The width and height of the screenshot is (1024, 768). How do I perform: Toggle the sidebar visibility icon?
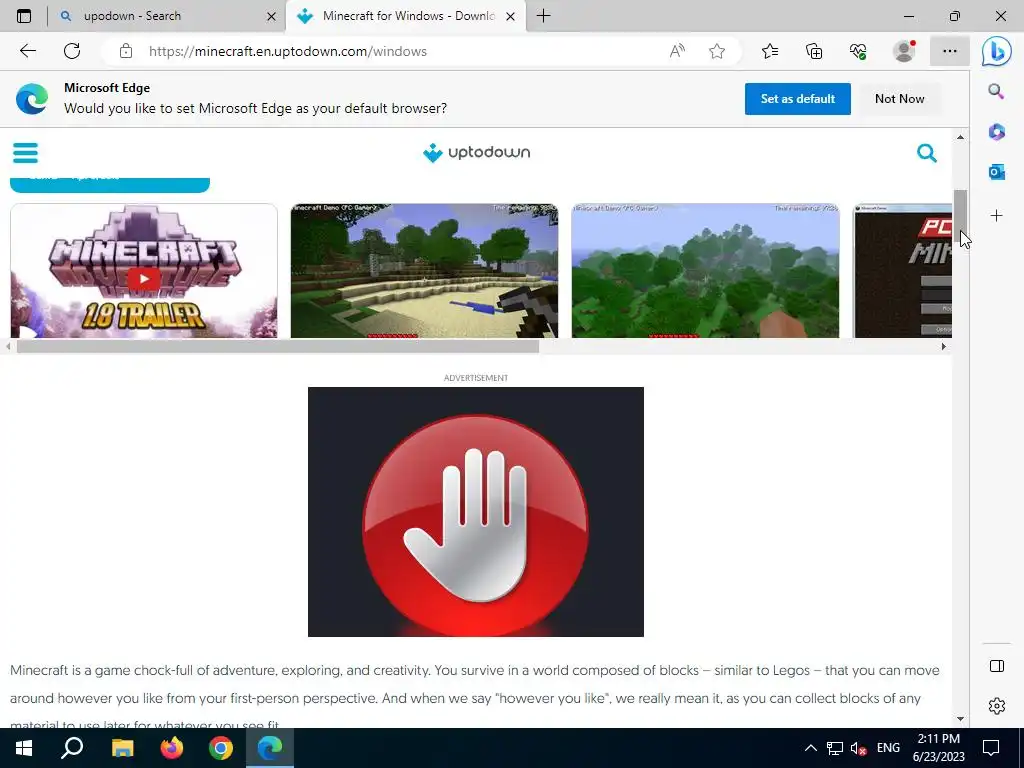click(x=997, y=665)
